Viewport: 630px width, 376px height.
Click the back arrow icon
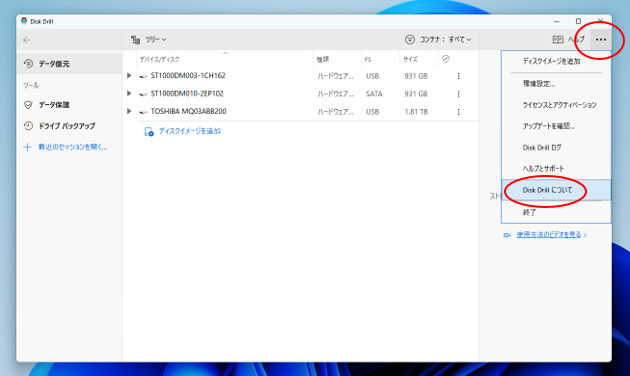[x=27, y=40]
